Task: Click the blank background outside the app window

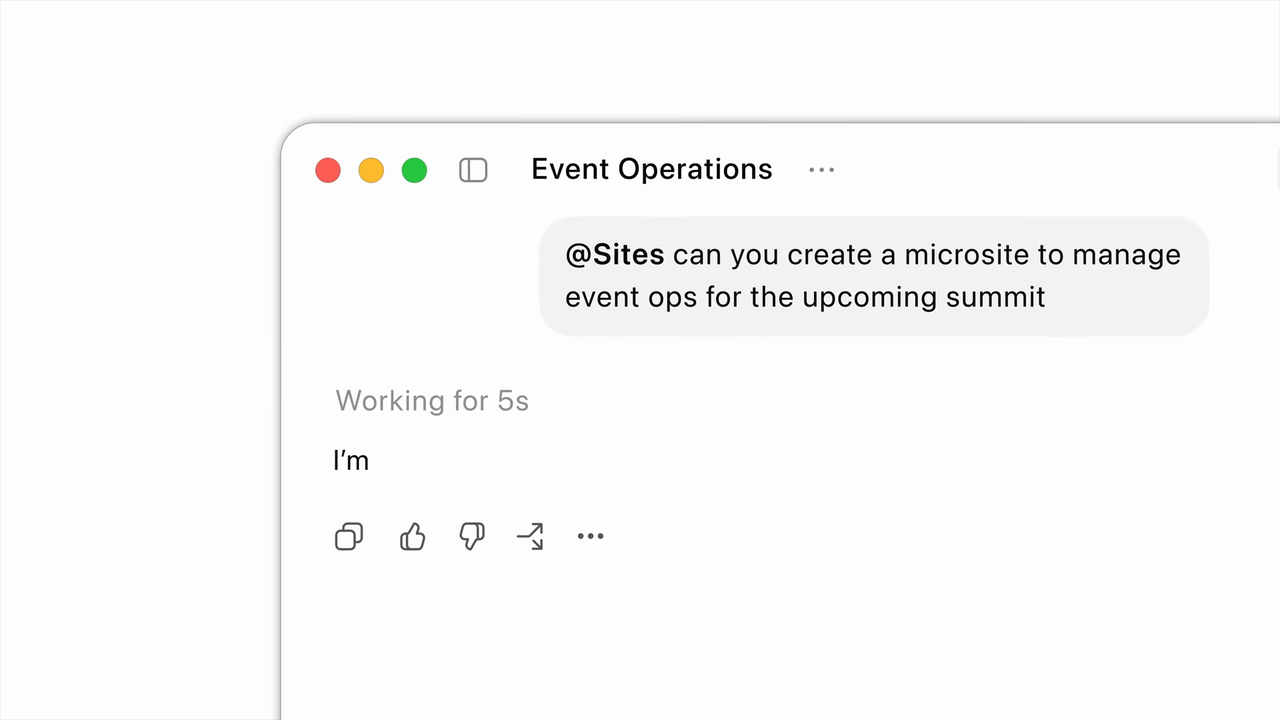Action: 140,400
